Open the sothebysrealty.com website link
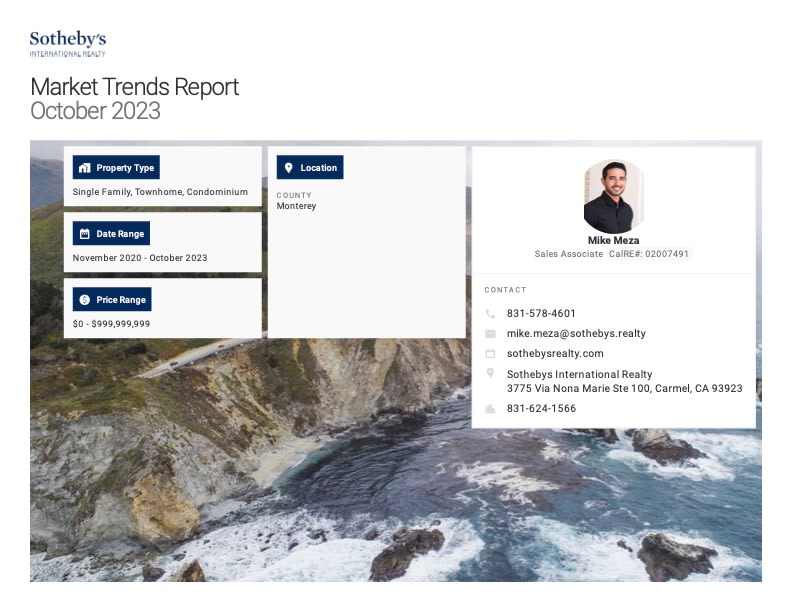Viewport: 792px width, 612px height. point(555,353)
